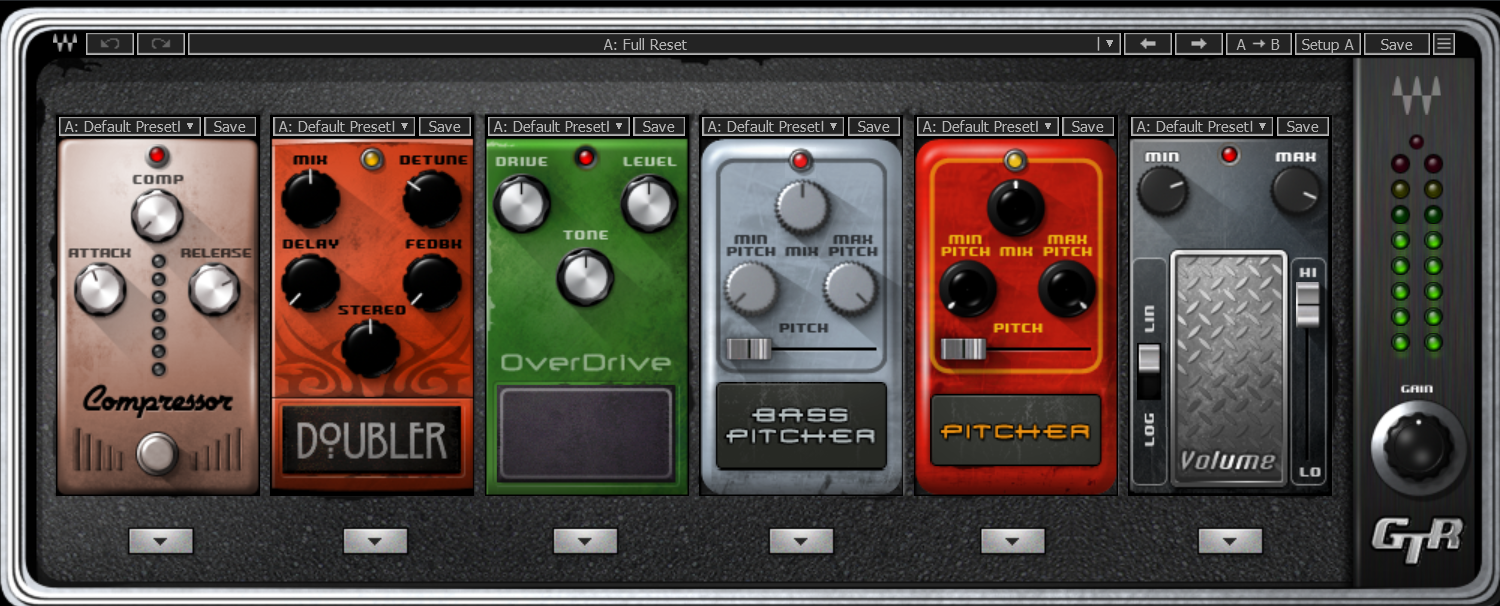This screenshot has width=1500, height=606.
Task: Save the Volume pedal preset
Action: click(1303, 126)
